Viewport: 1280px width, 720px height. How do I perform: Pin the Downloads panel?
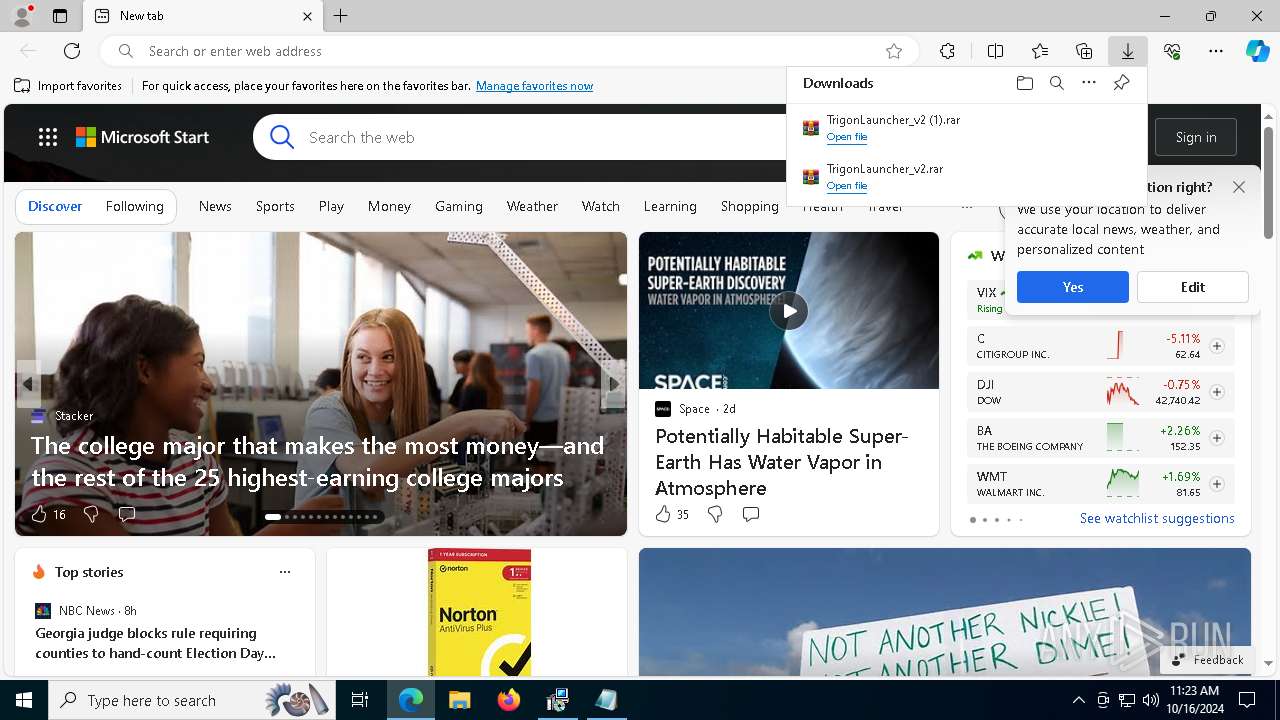pos(1121,83)
